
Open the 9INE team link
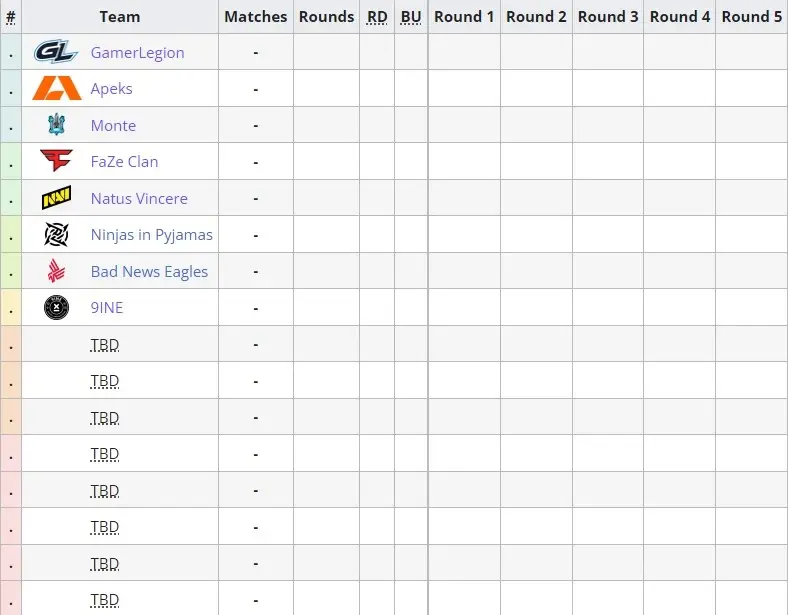tap(107, 308)
